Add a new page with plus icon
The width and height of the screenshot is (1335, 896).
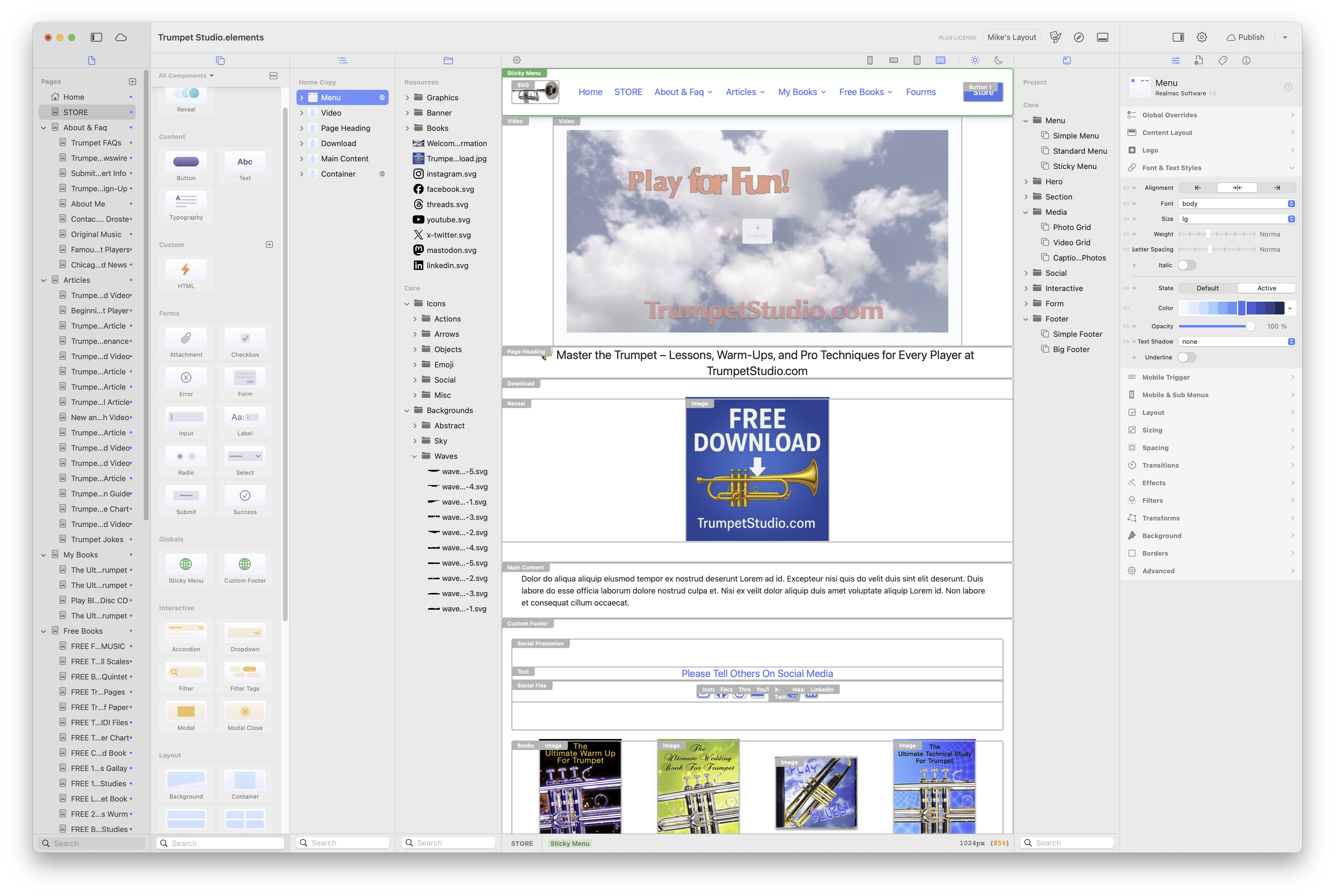(x=133, y=82)
